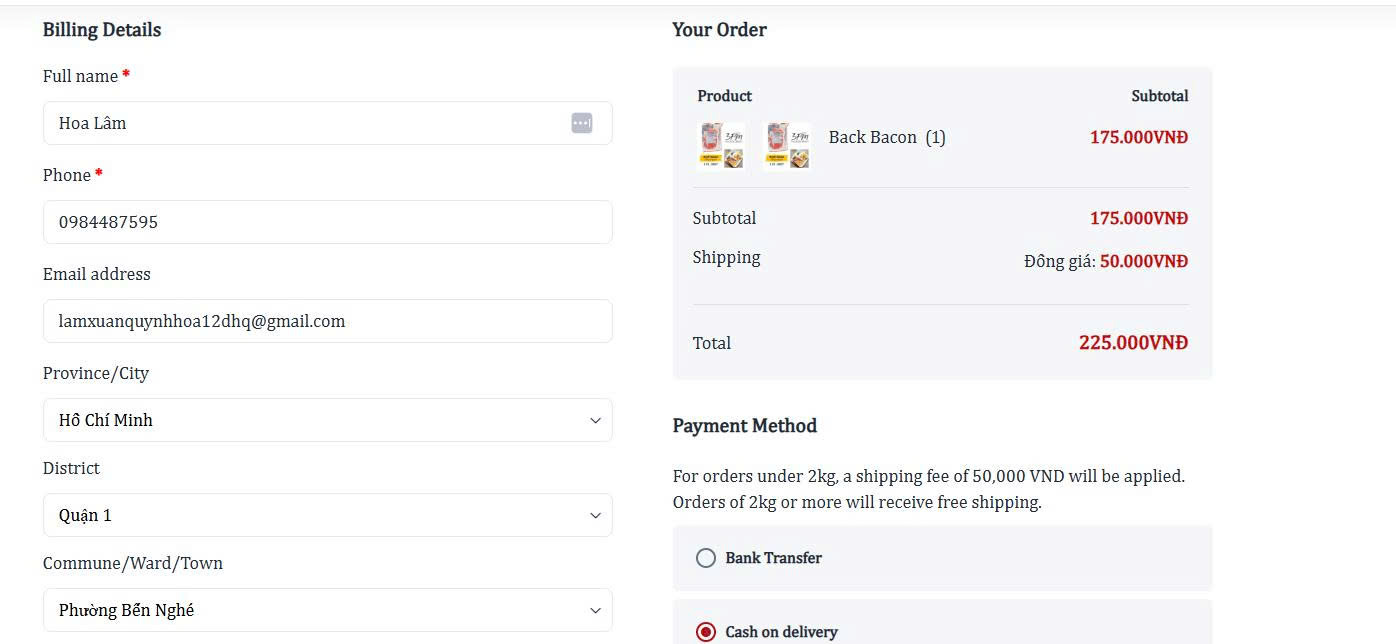Select the Cash on delivery radio button

pos(706,632)
